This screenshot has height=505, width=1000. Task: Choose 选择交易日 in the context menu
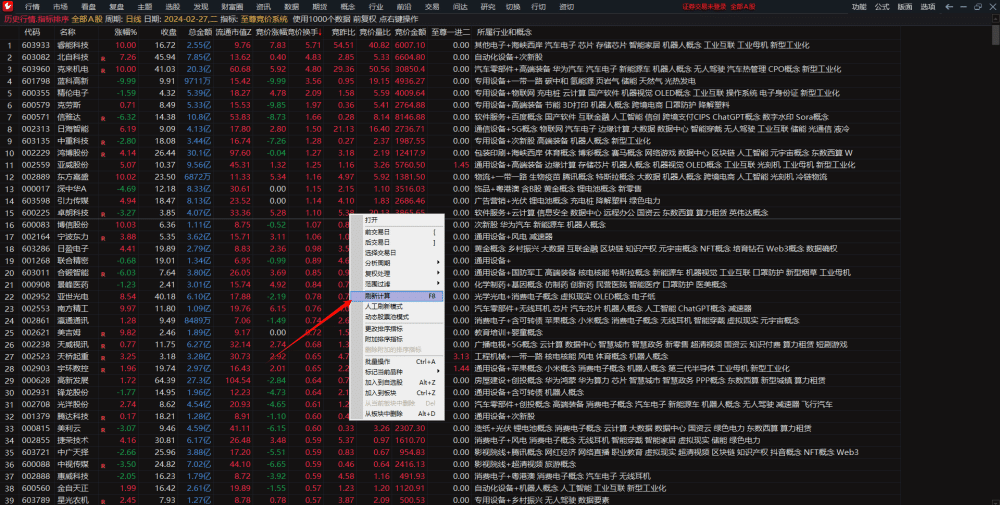[x=397, y=252]
